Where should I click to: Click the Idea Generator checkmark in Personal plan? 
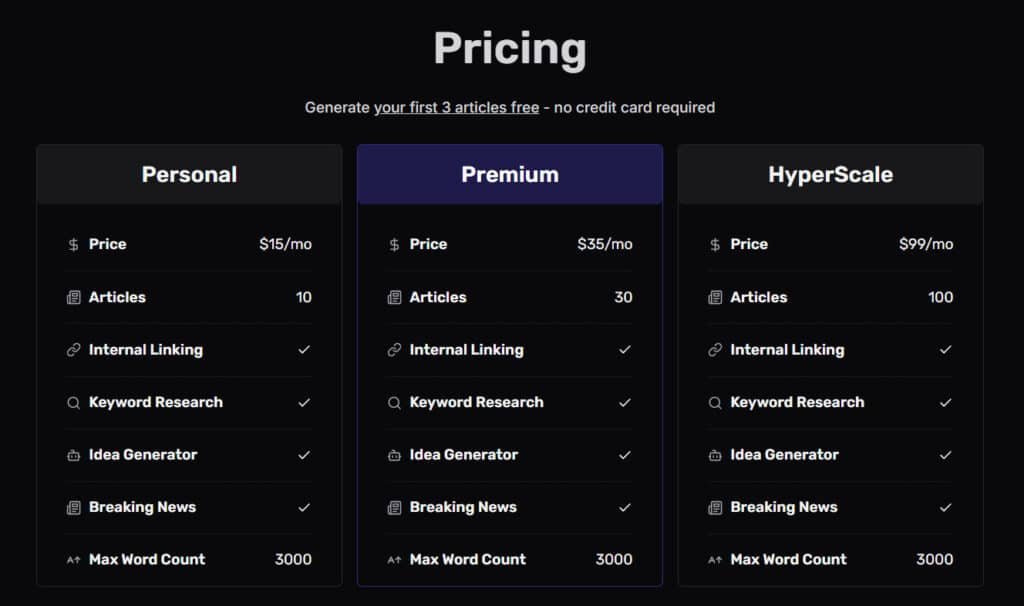(304, 455)
